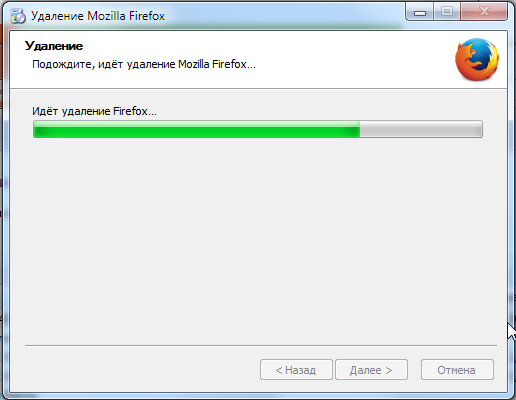The image size is (516, 400).
Task: Click the bold Удаление heading
Action: [54, 46]
